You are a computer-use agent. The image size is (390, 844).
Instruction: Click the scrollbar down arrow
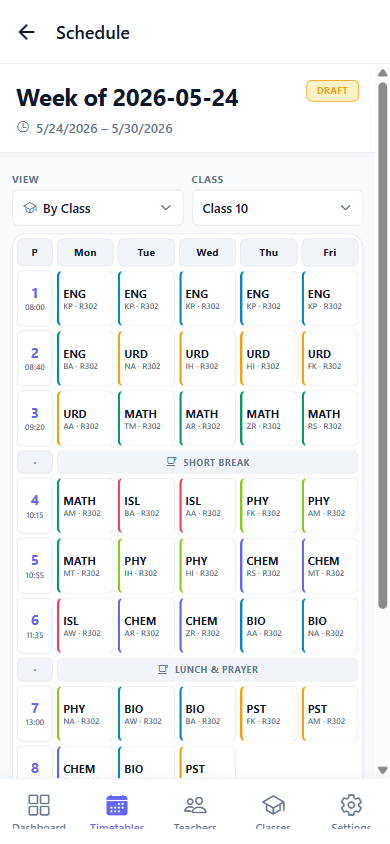click(x=382, y=770)
